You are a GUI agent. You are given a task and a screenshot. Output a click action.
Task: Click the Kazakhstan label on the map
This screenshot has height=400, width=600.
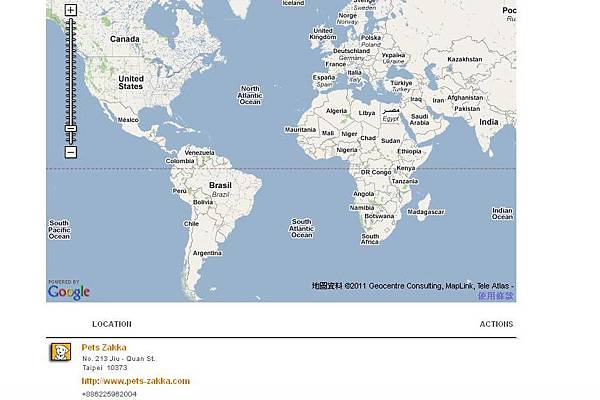coord(465,59)
